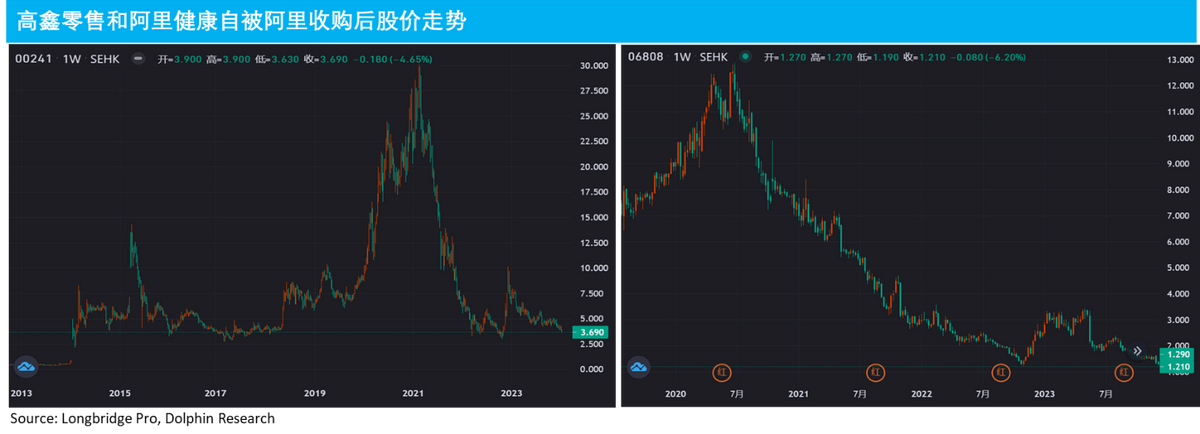Open the dividend marker after July 2021

(876, 372)
